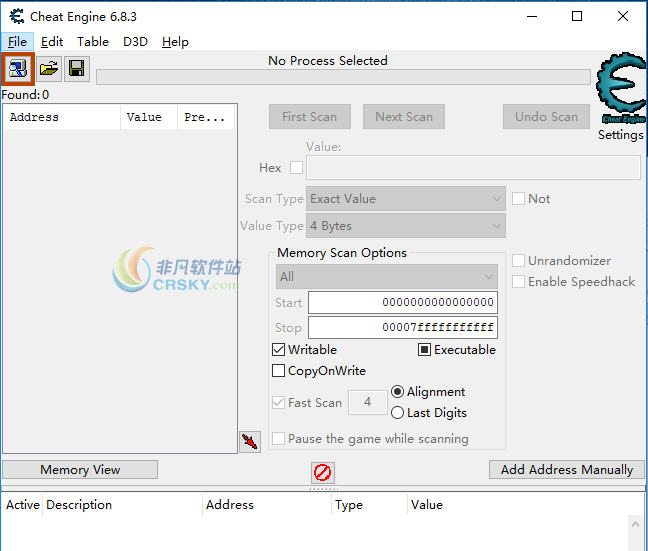Viewport: 648px width, 551px height.
Task: Toggle the Unrandomizer checkbox
Action: tap(518, 261)
